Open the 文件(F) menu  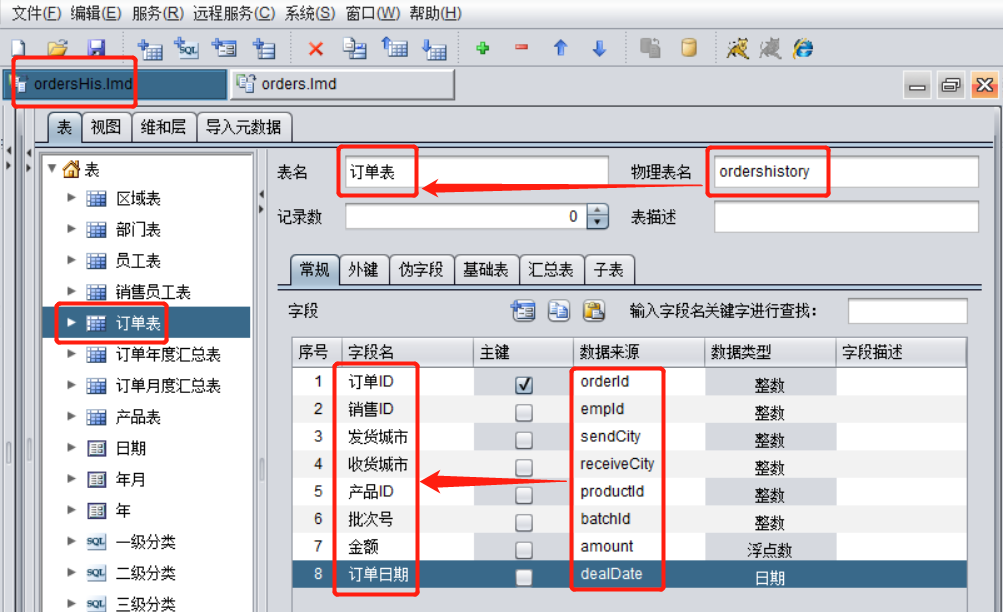tap(36, 13)
